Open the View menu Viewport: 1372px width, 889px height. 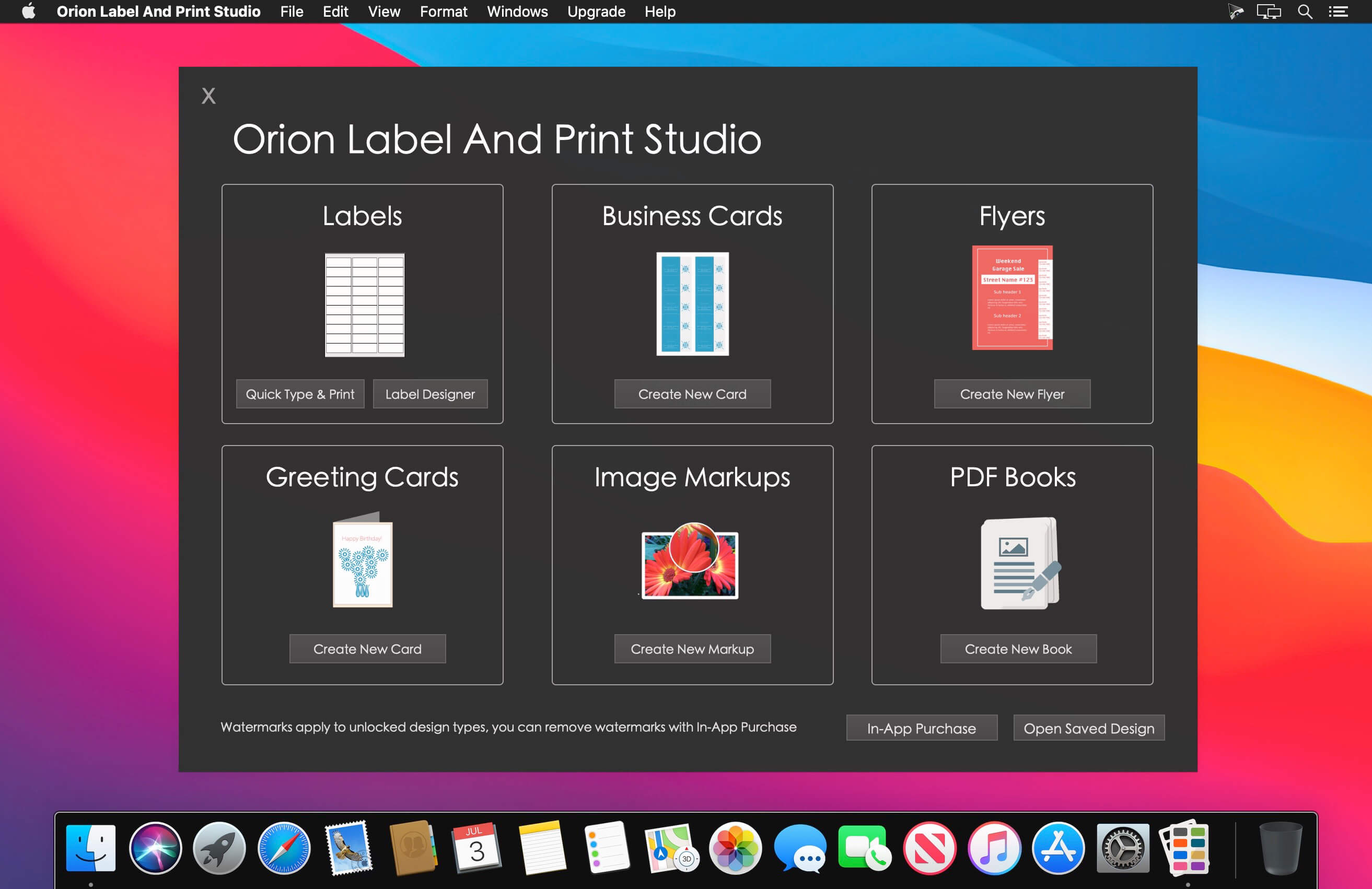point(384,11)
